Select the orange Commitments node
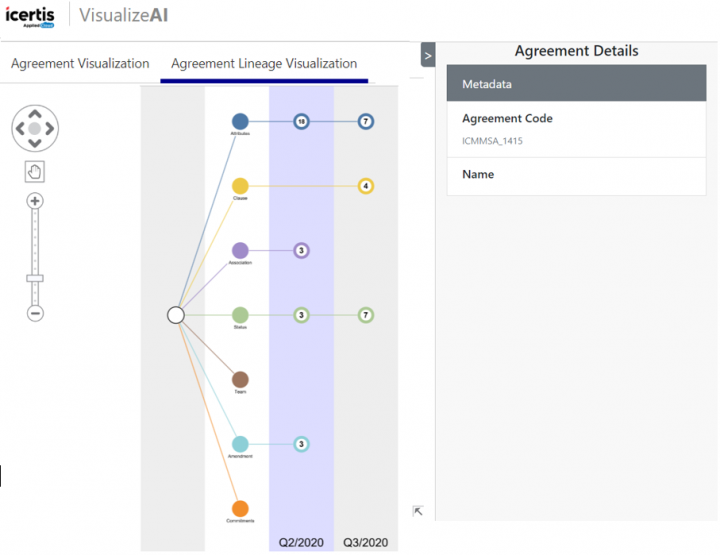Viewport: 720px width, 555px height. tap(240, 509)
